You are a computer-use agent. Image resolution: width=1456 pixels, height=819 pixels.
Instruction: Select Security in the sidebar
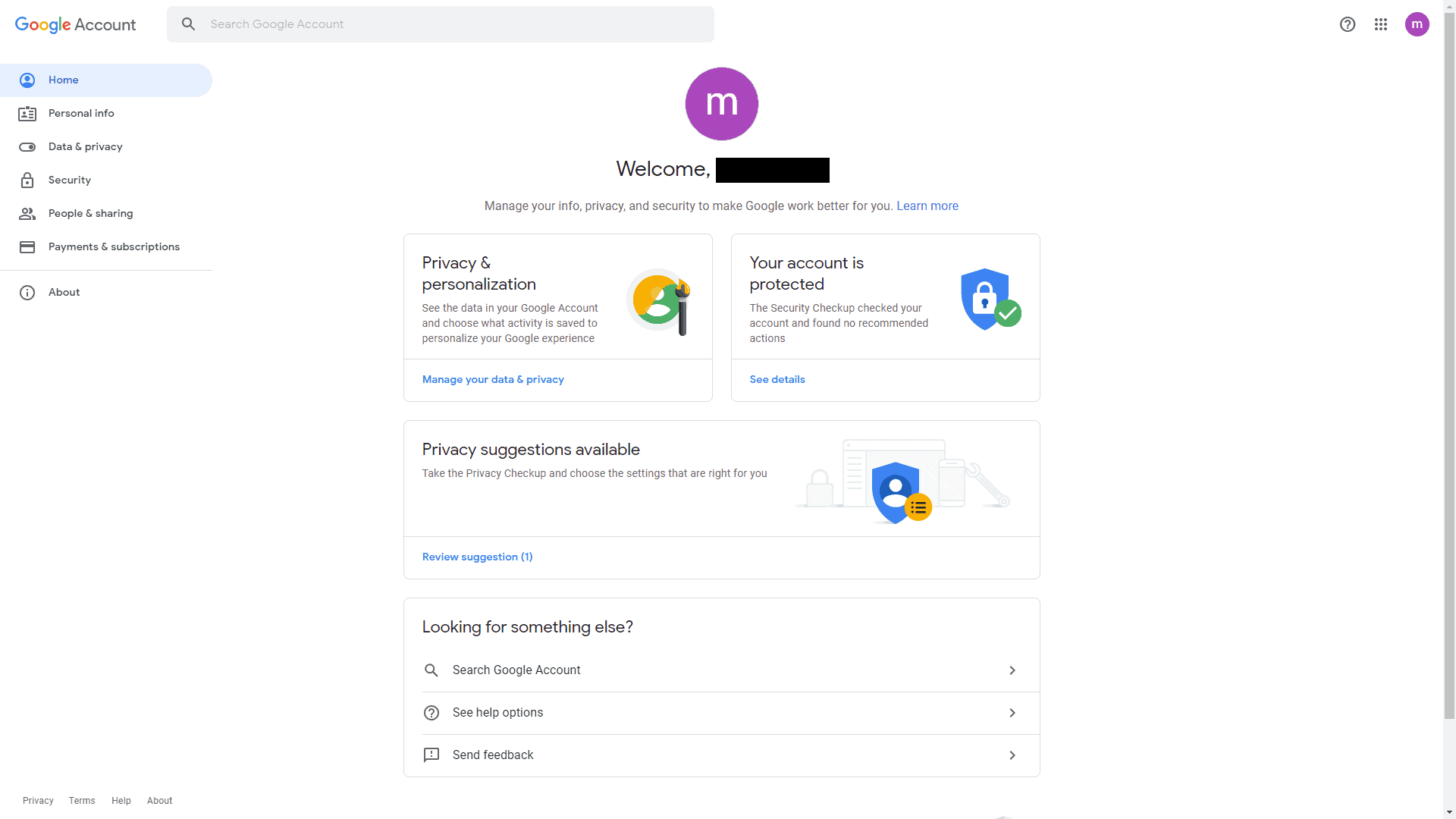click(106, 180)
